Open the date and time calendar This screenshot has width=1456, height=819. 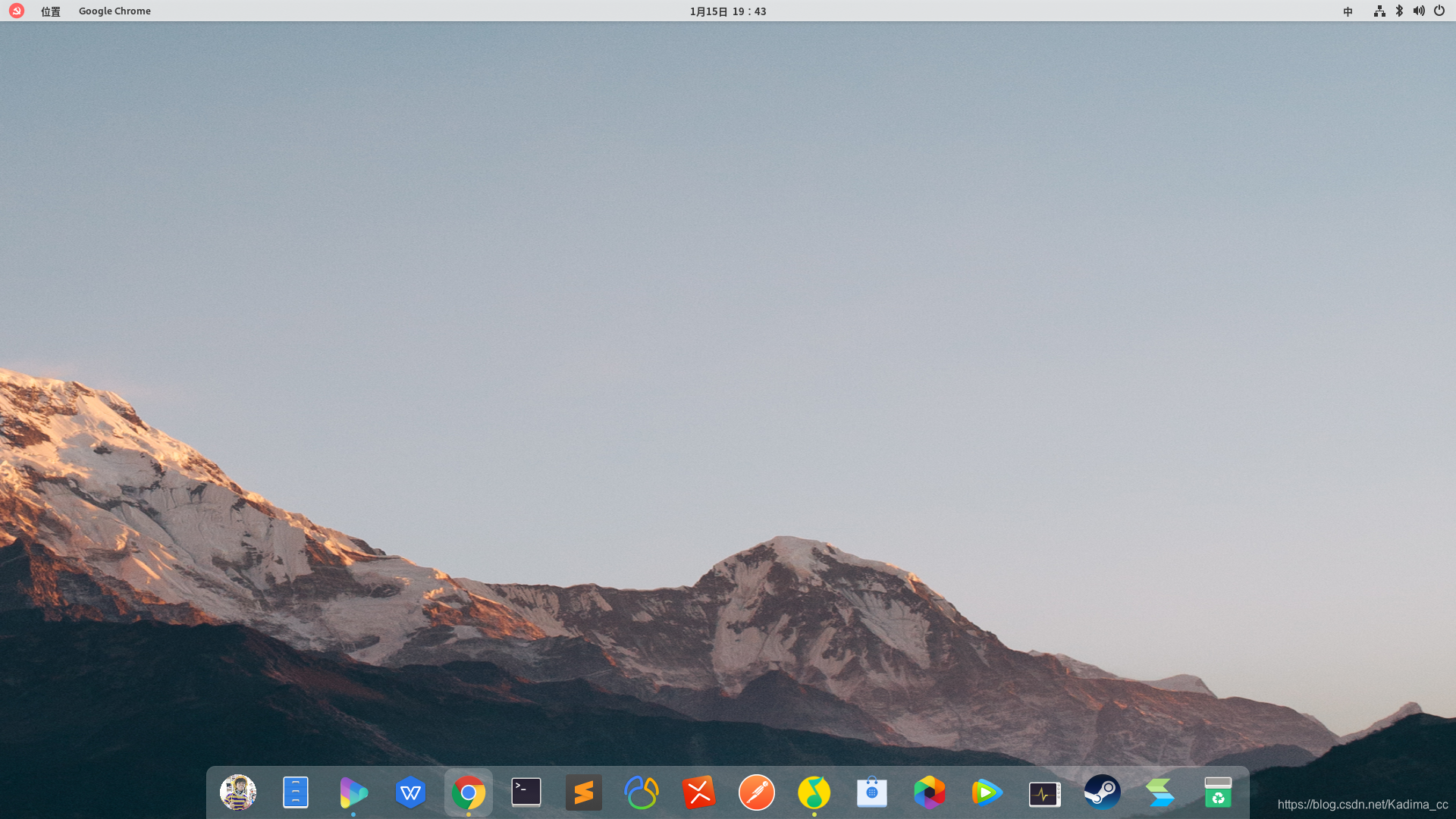click(727, 11)
